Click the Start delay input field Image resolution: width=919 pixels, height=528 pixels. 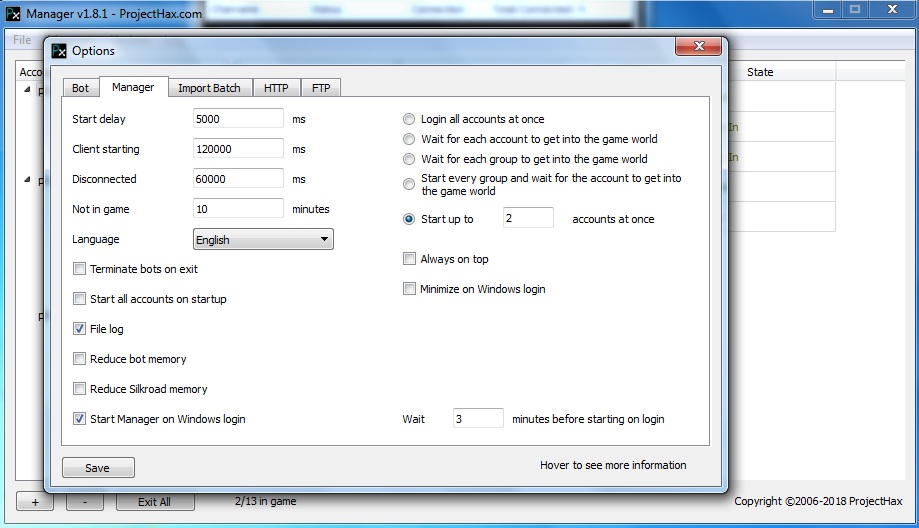pyautogui.click(x=238, y=119)
